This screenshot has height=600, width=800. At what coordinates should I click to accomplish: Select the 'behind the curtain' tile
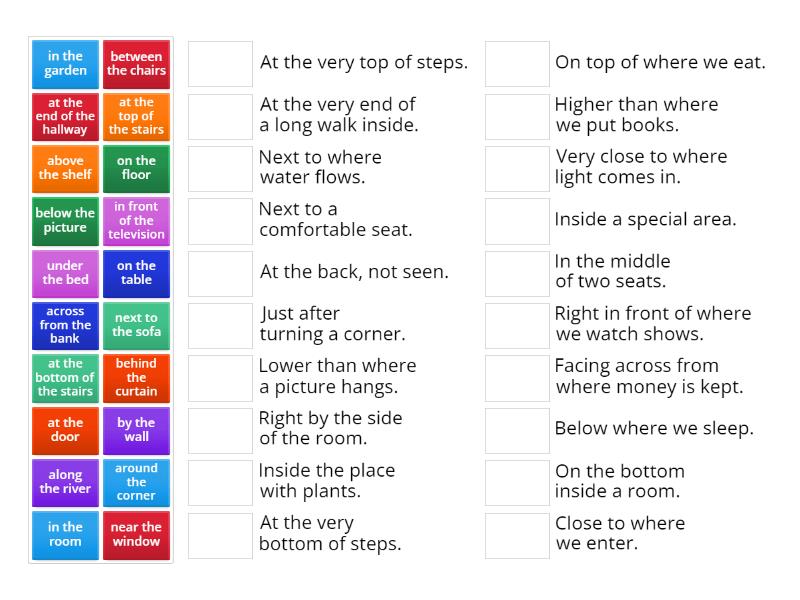[137, 378]
